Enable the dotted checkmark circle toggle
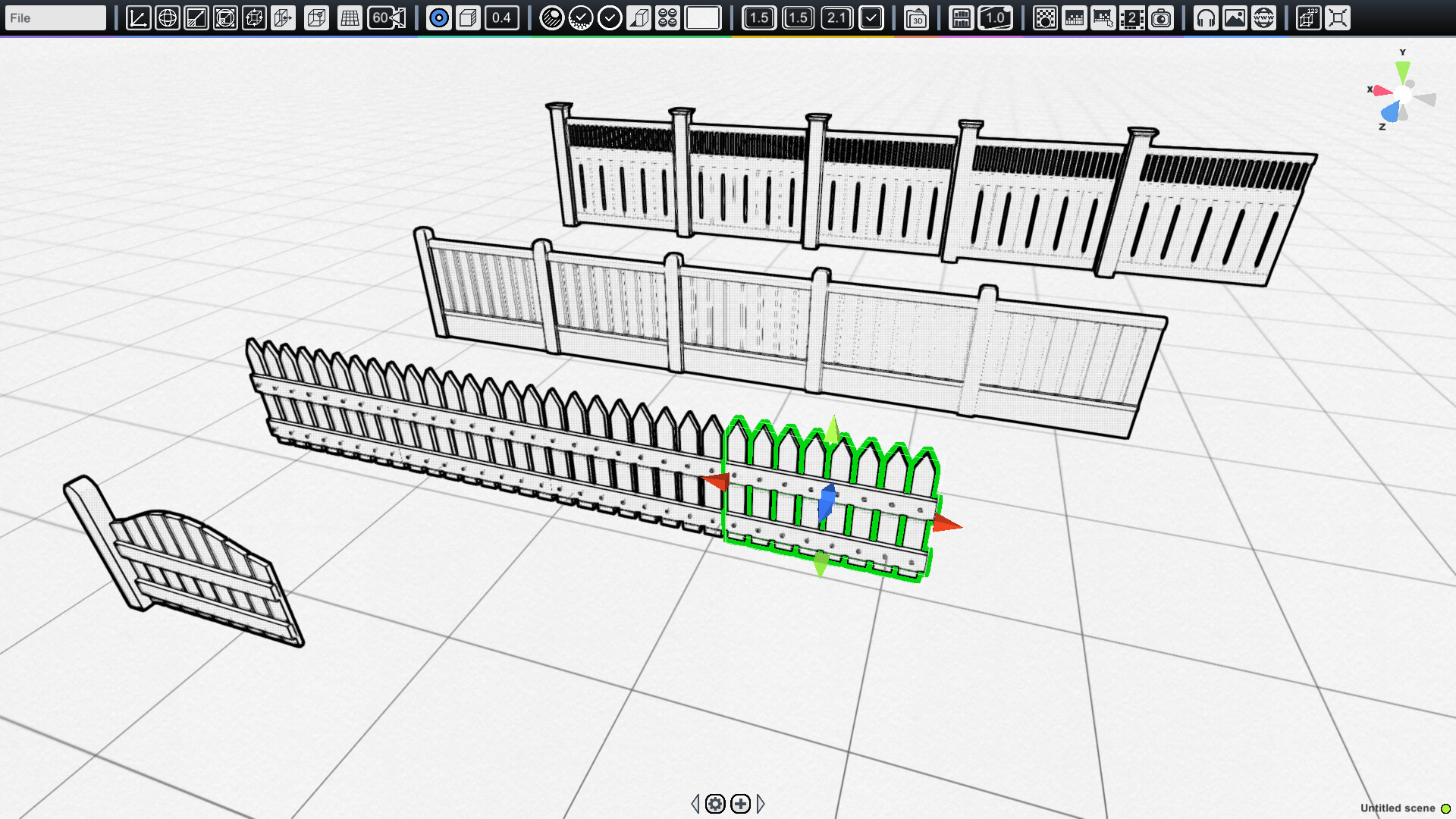This screenshot has width=1456, height=819. pos(581,17)
